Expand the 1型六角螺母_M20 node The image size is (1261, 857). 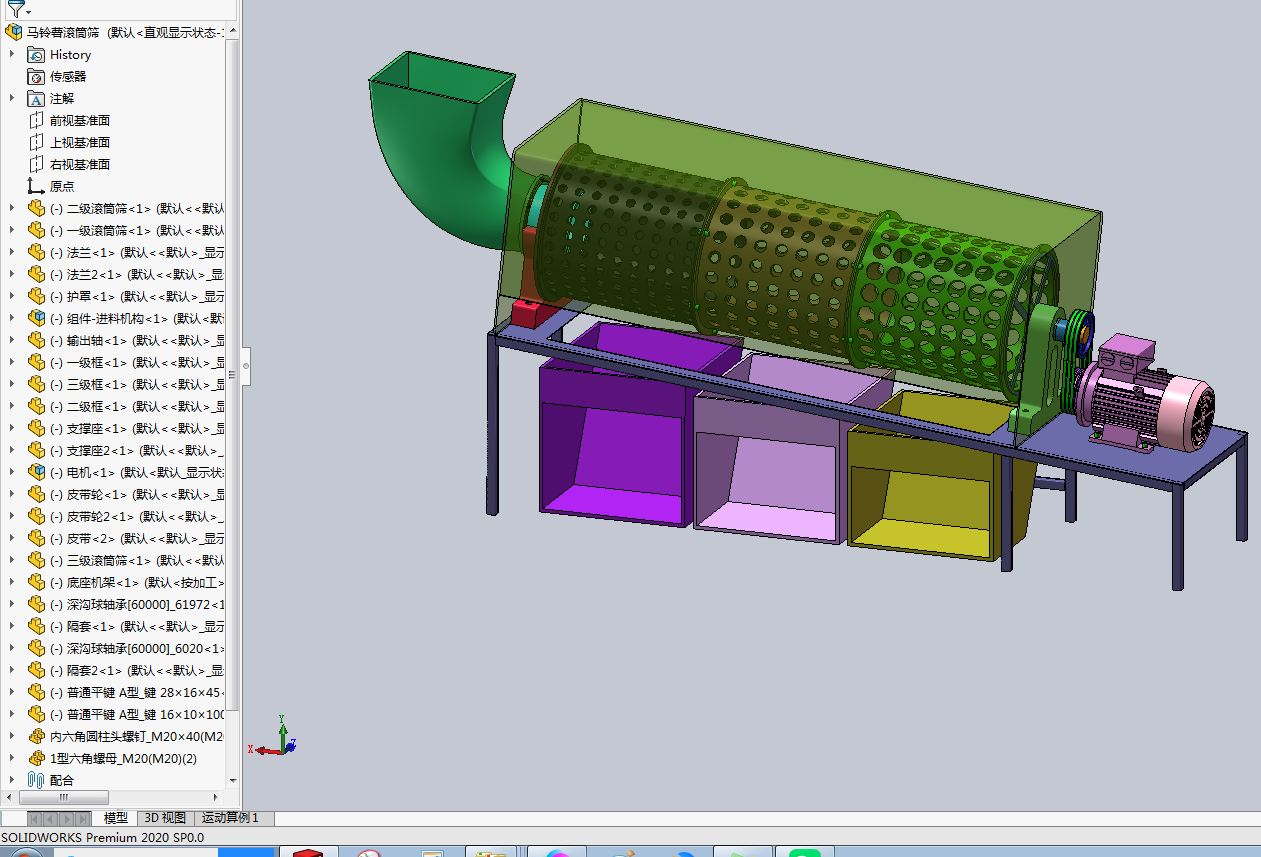(12, 758)
